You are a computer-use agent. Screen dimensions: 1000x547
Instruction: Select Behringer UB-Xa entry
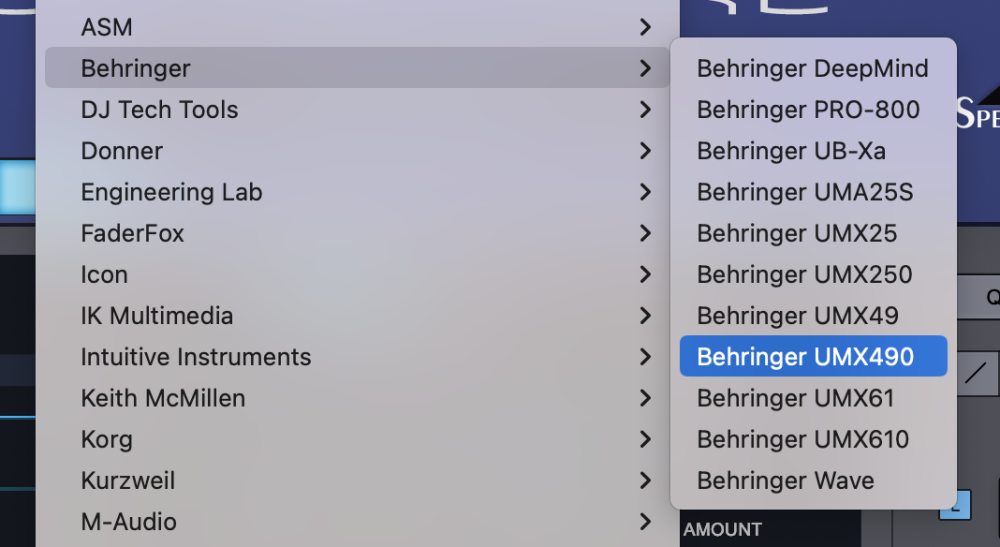[x=791, y=152]
